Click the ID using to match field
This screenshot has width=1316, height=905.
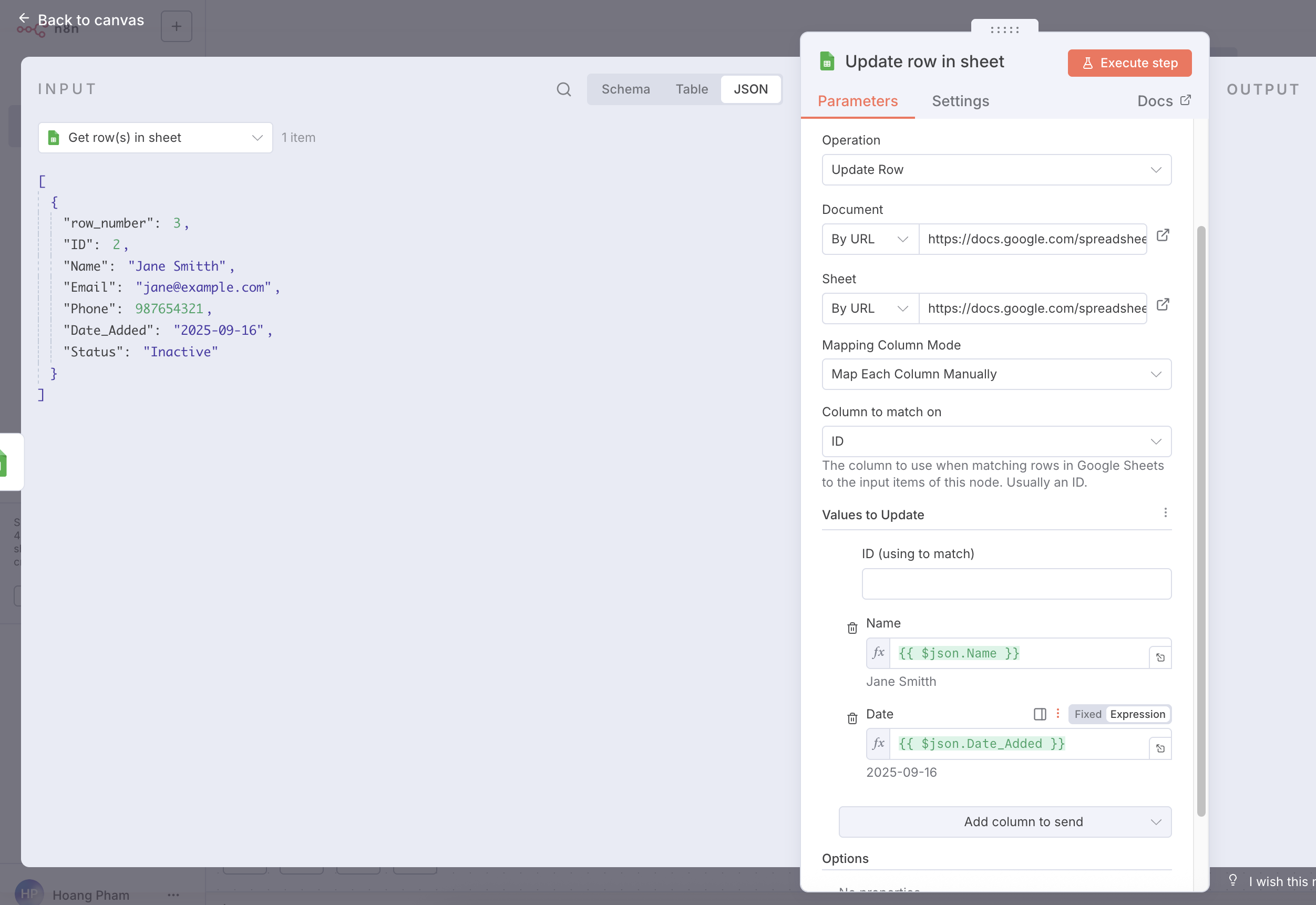1016,584
